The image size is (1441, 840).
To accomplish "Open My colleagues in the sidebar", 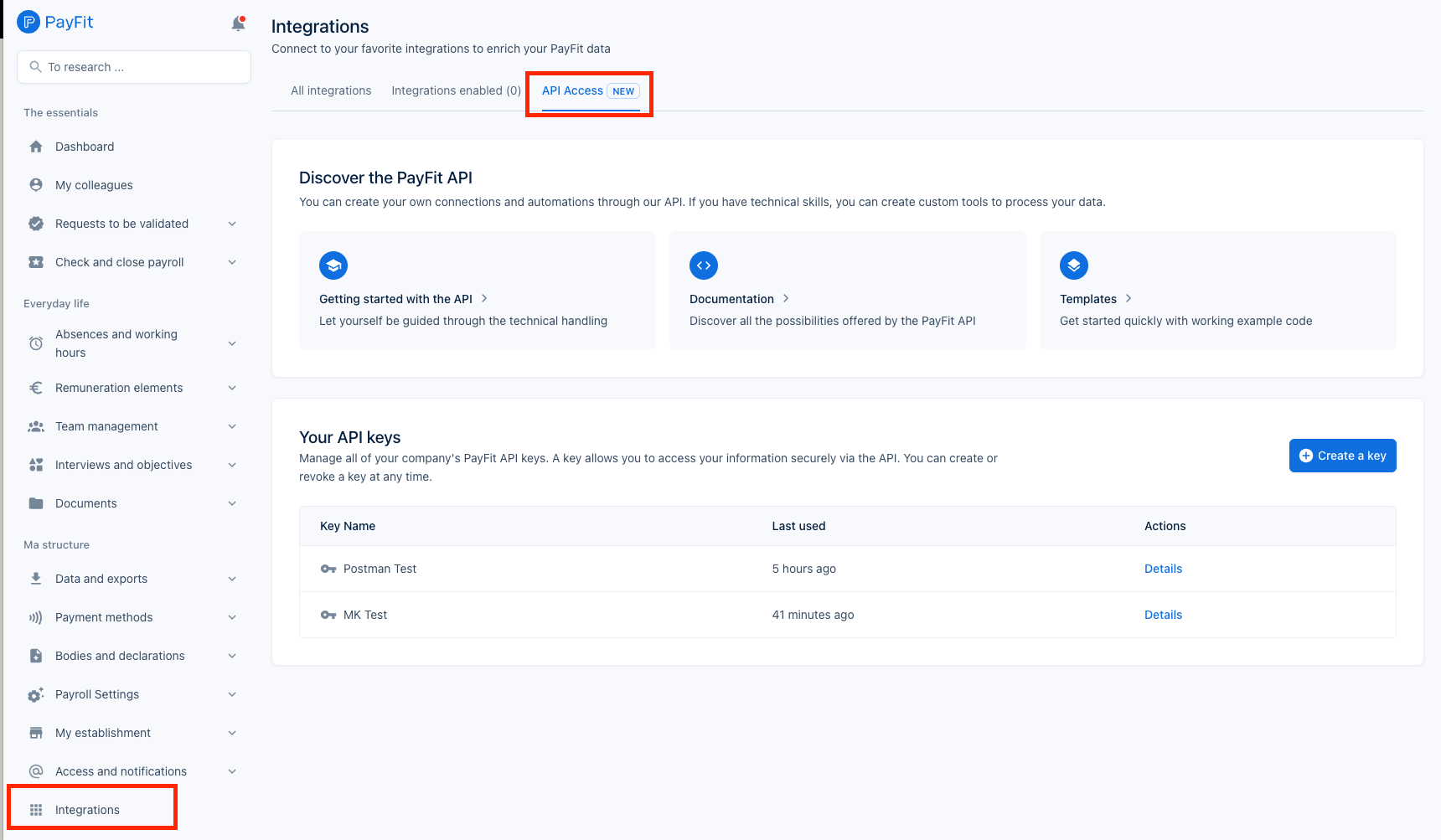I will (94, 185).
